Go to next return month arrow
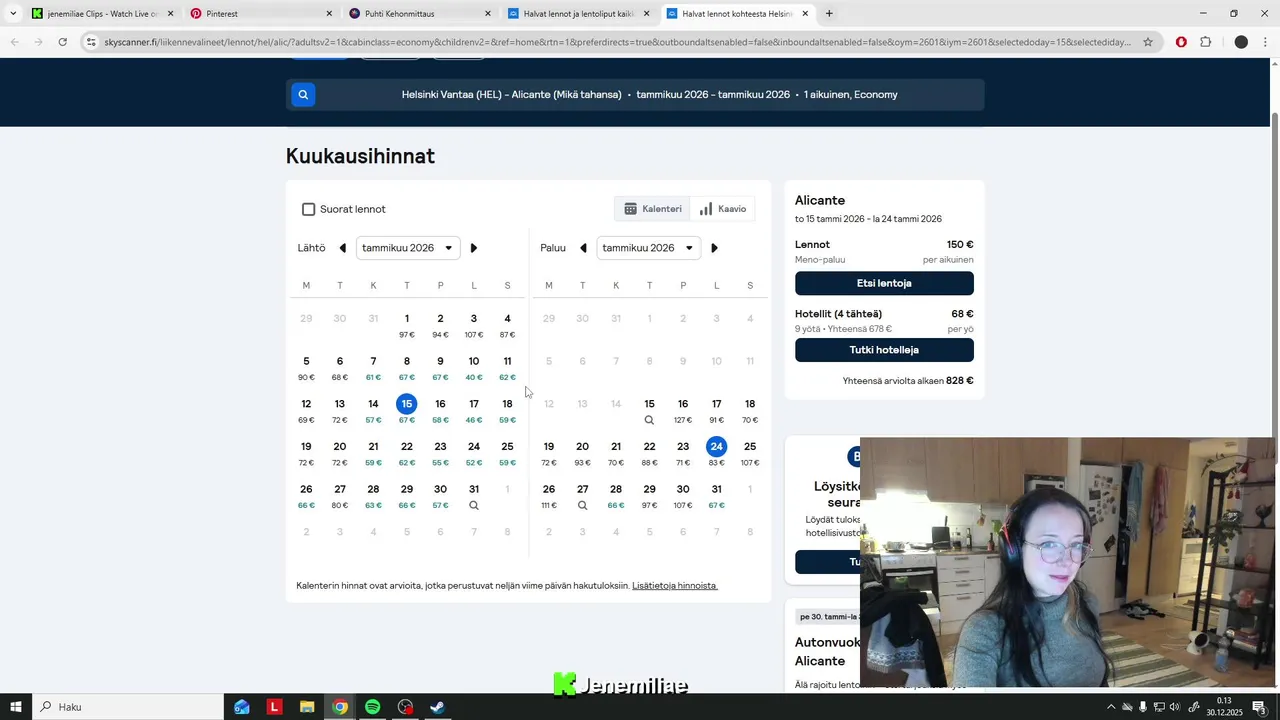The width and height of the screenshot is (1280, 720). click(714, 248)
